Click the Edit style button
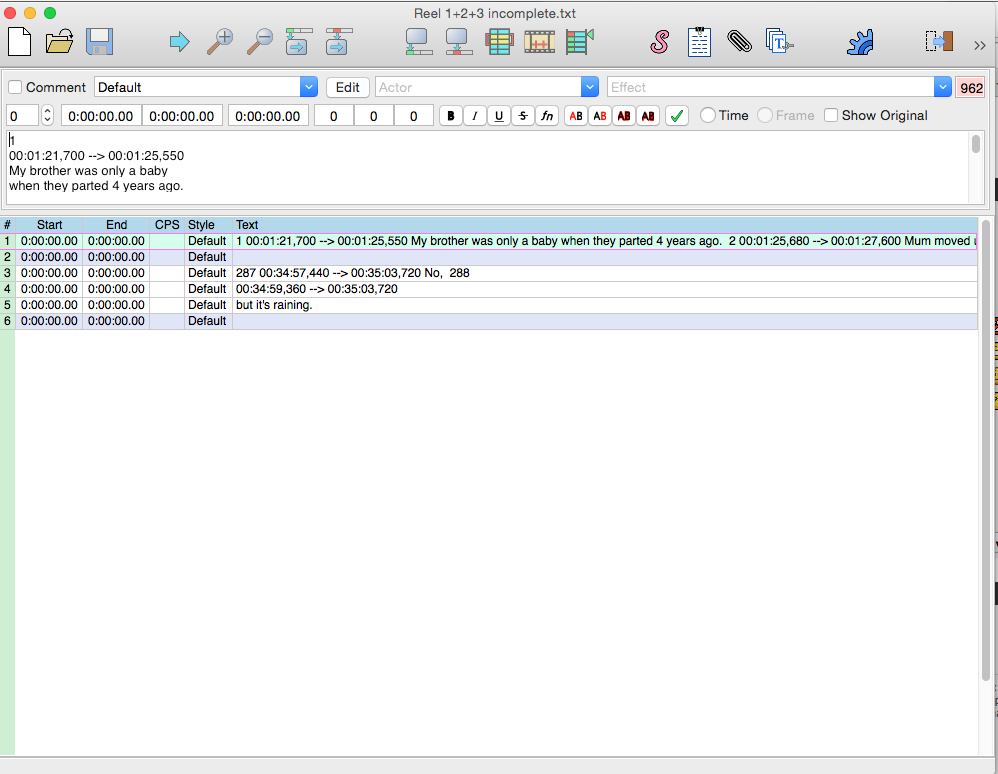998x774 pixels. (348, 87)
